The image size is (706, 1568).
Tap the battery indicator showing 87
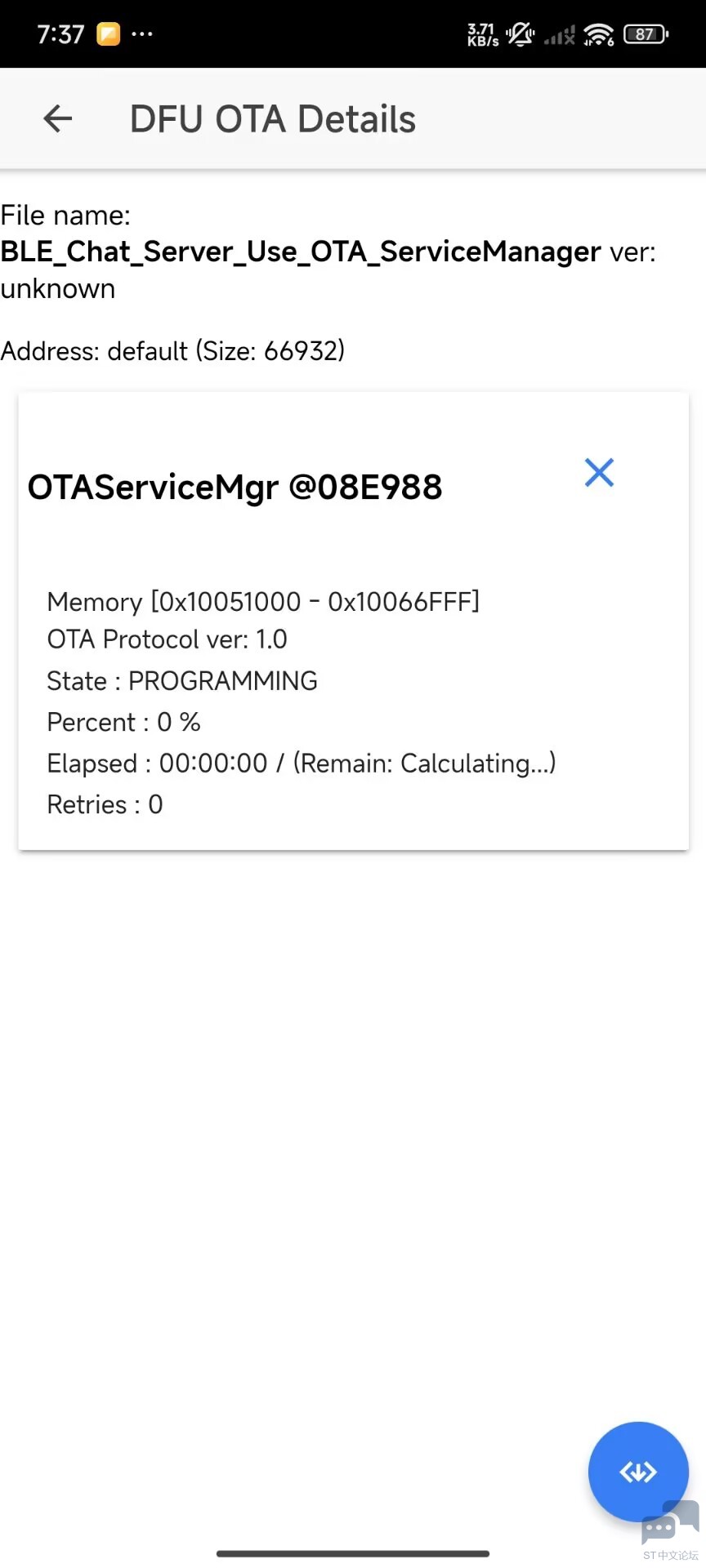pos(646,34)
